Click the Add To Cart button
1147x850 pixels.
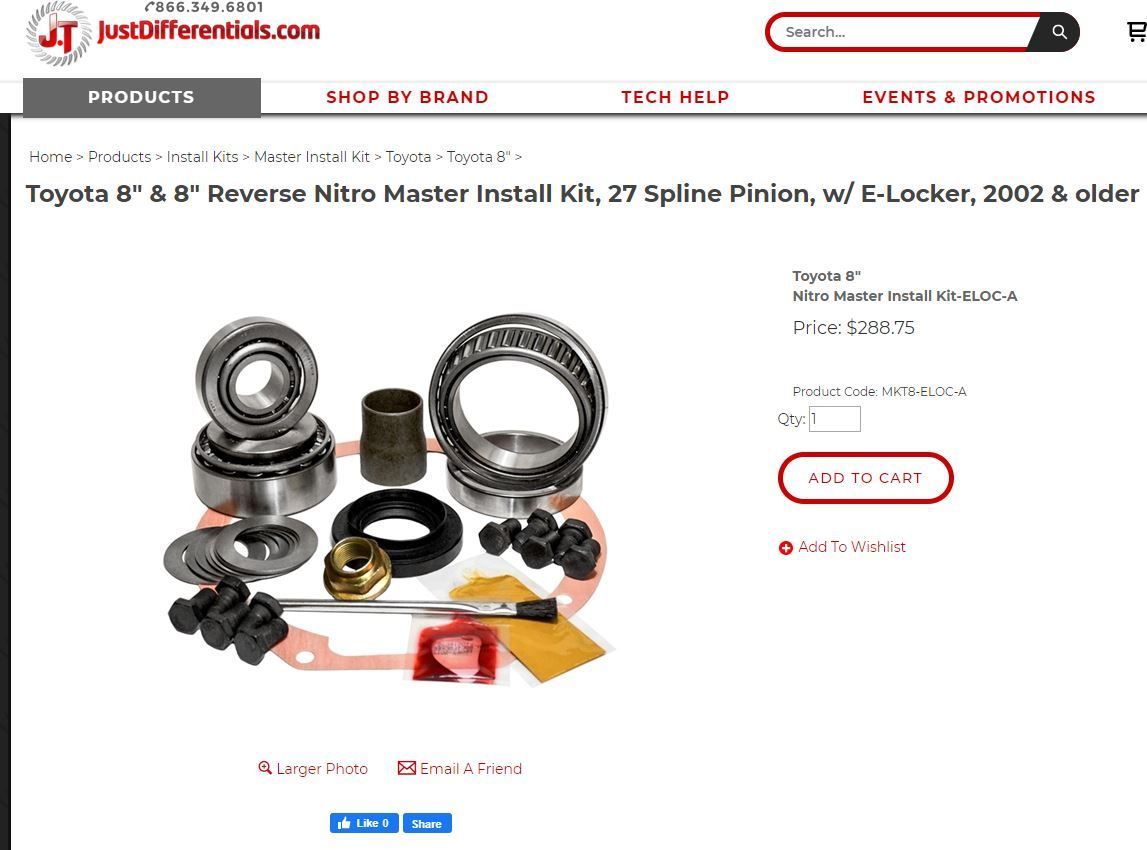pos(865,478)
